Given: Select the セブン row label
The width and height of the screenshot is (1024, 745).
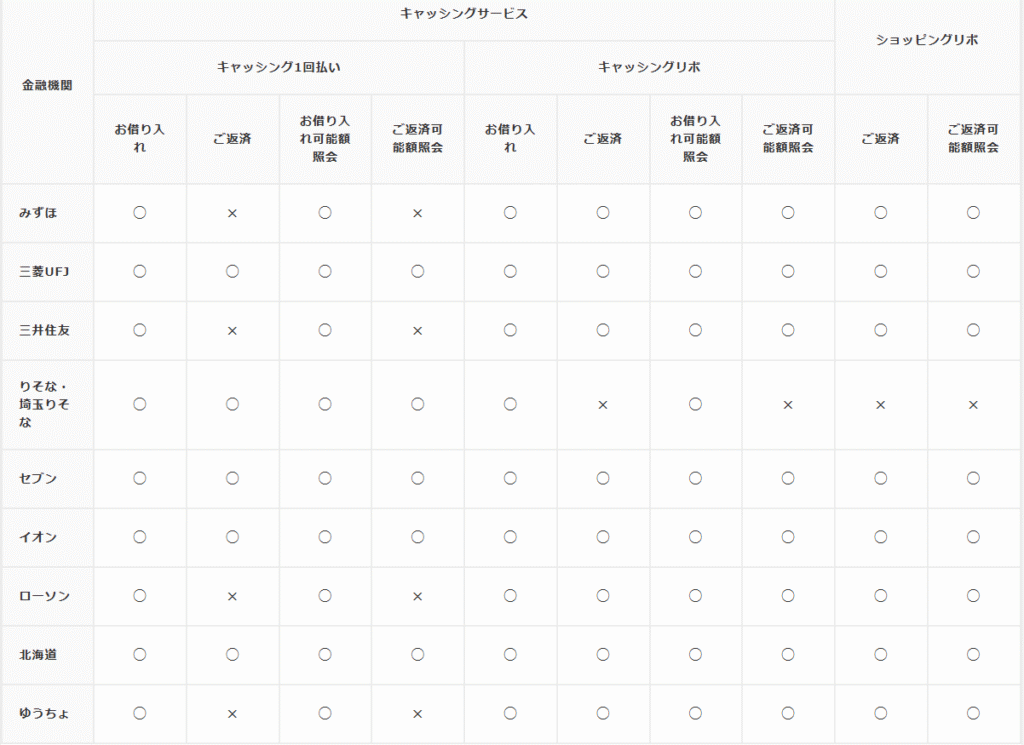Looking at the screenshot, I should [38, 479].
